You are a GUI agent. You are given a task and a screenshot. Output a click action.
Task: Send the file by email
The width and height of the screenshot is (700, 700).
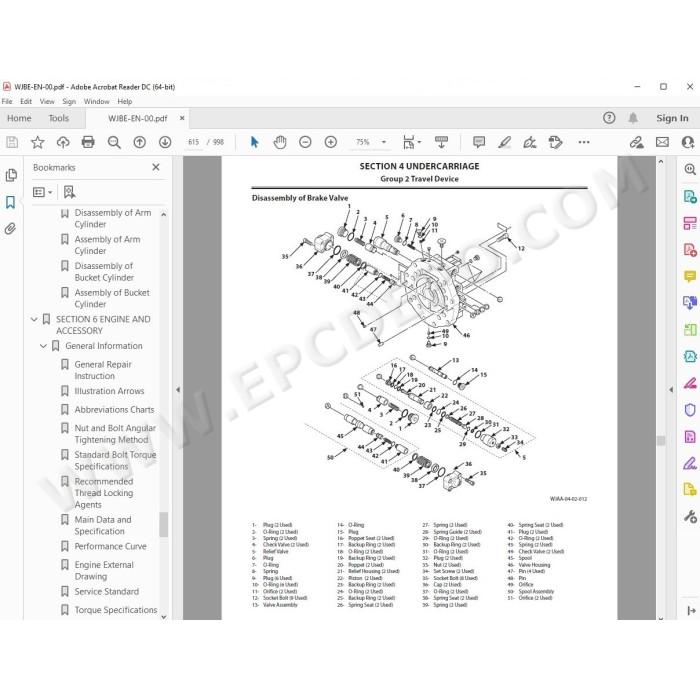point(662,142)
